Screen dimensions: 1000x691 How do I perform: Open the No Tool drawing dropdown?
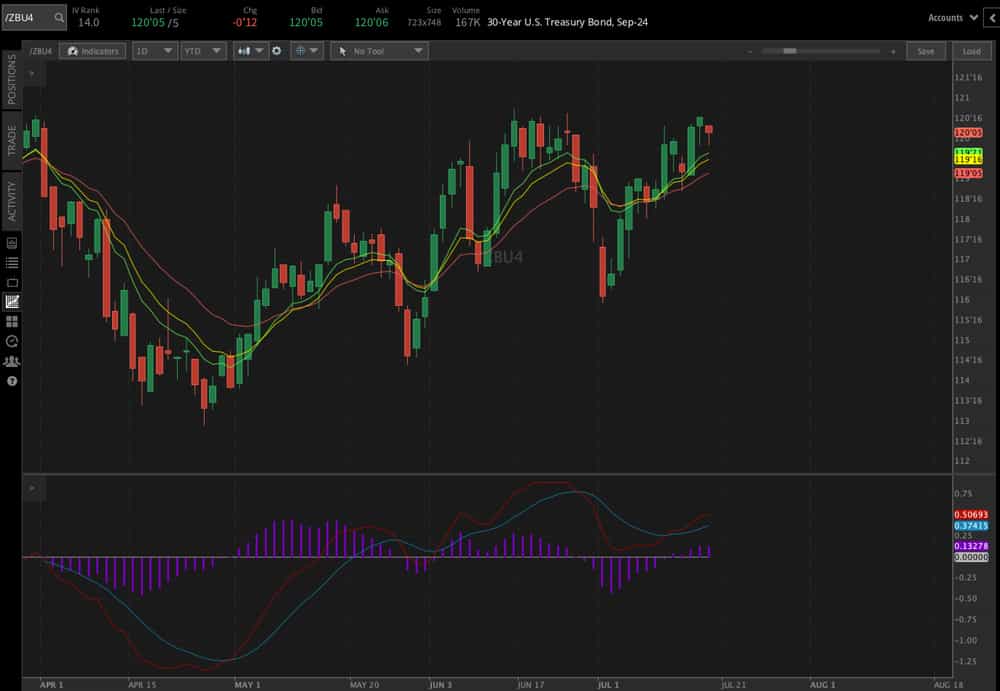tap(379, 50)
